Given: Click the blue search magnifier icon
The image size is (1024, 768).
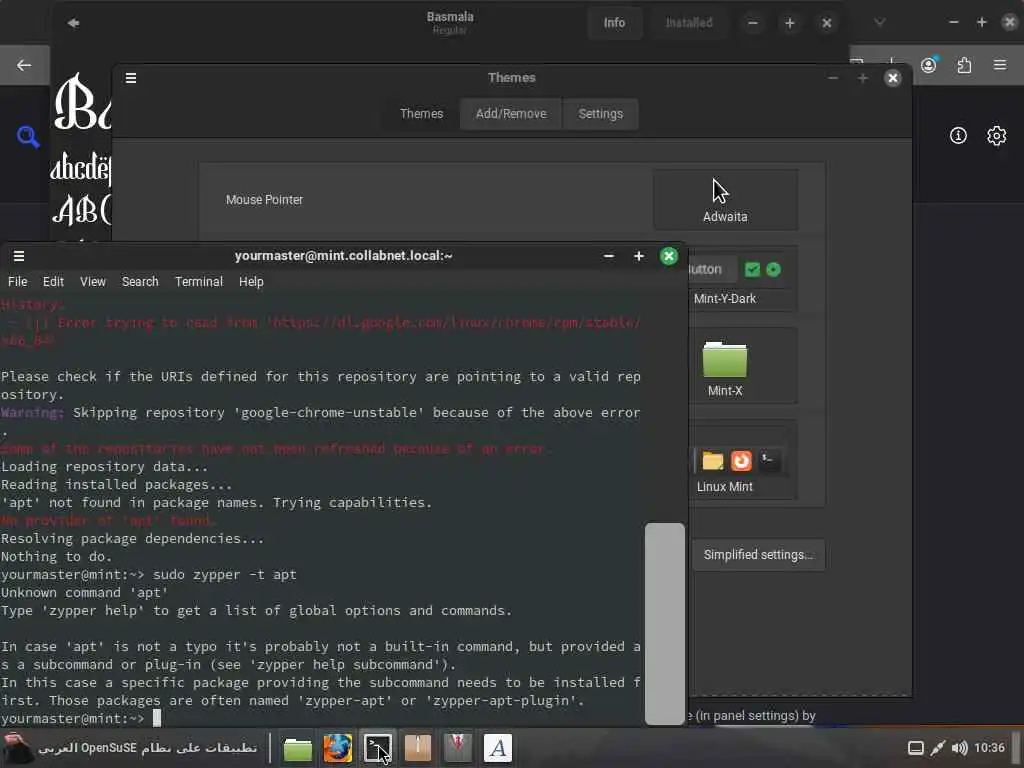Looking at the screenshot, I should point(28,136).
